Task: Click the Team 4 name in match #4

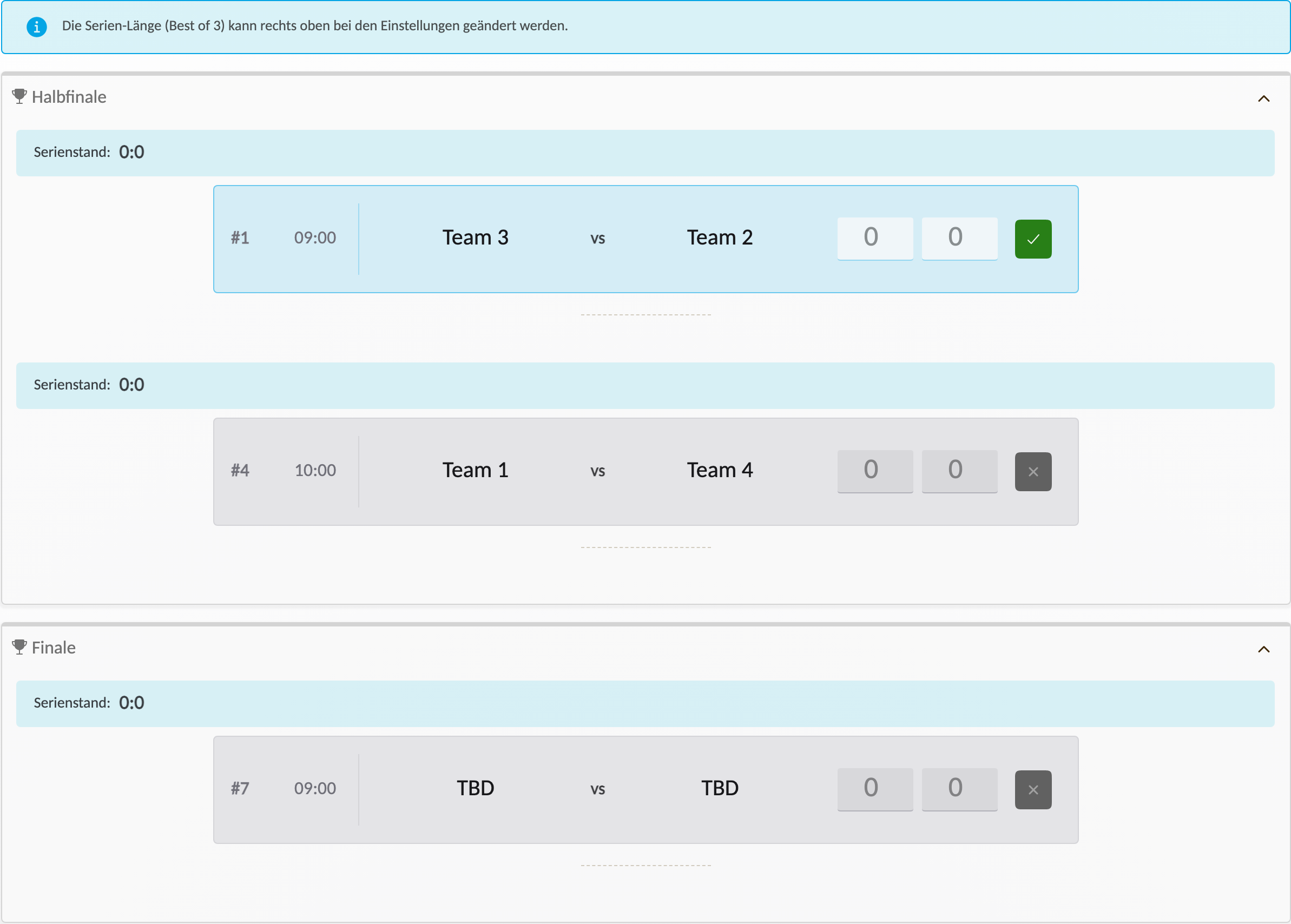Action: pos(720,471)
